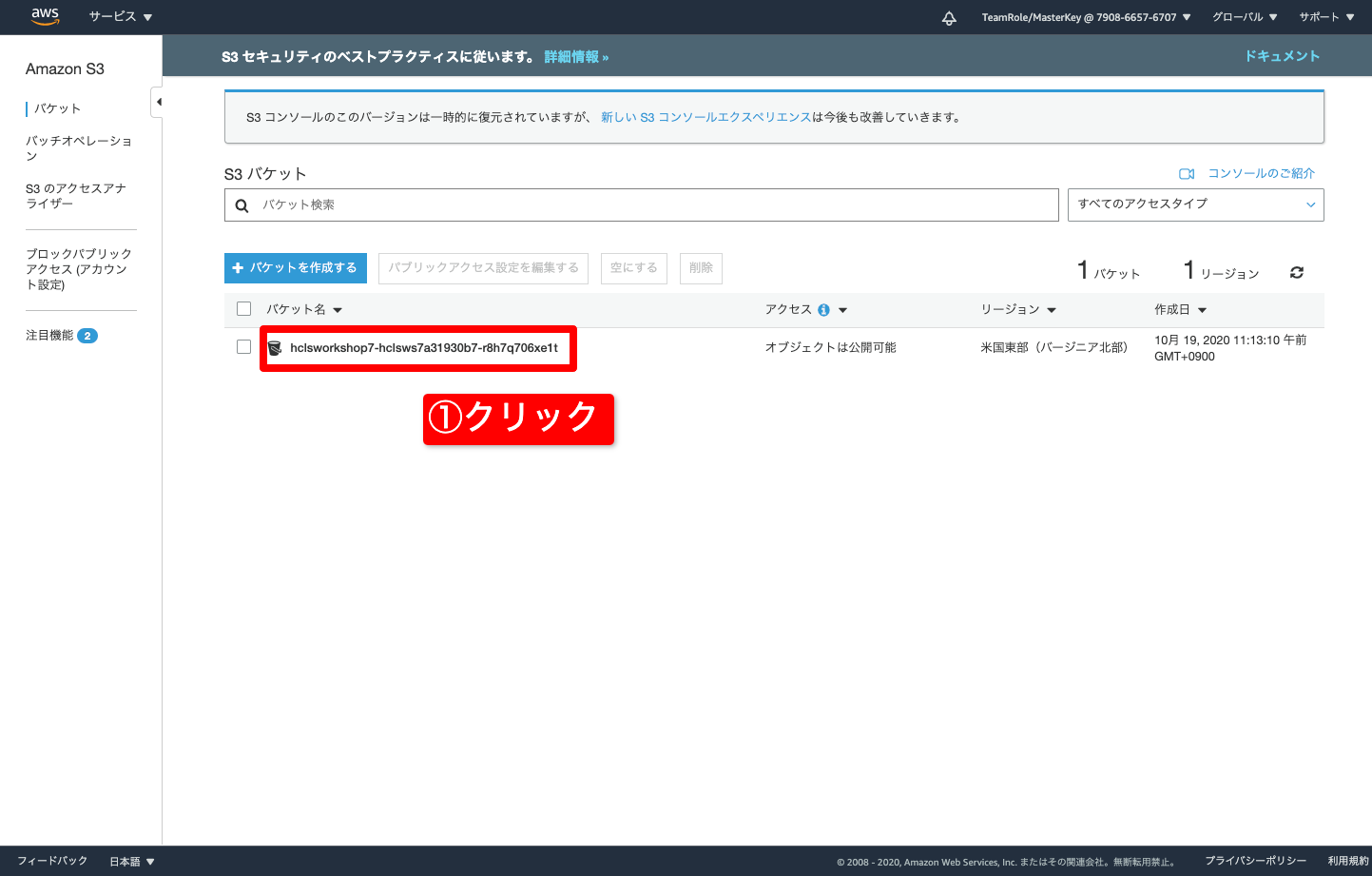This screenshot has width=1372, height=876.
Task: Open the 利用規約 footer link
Action: (1348, 861)
